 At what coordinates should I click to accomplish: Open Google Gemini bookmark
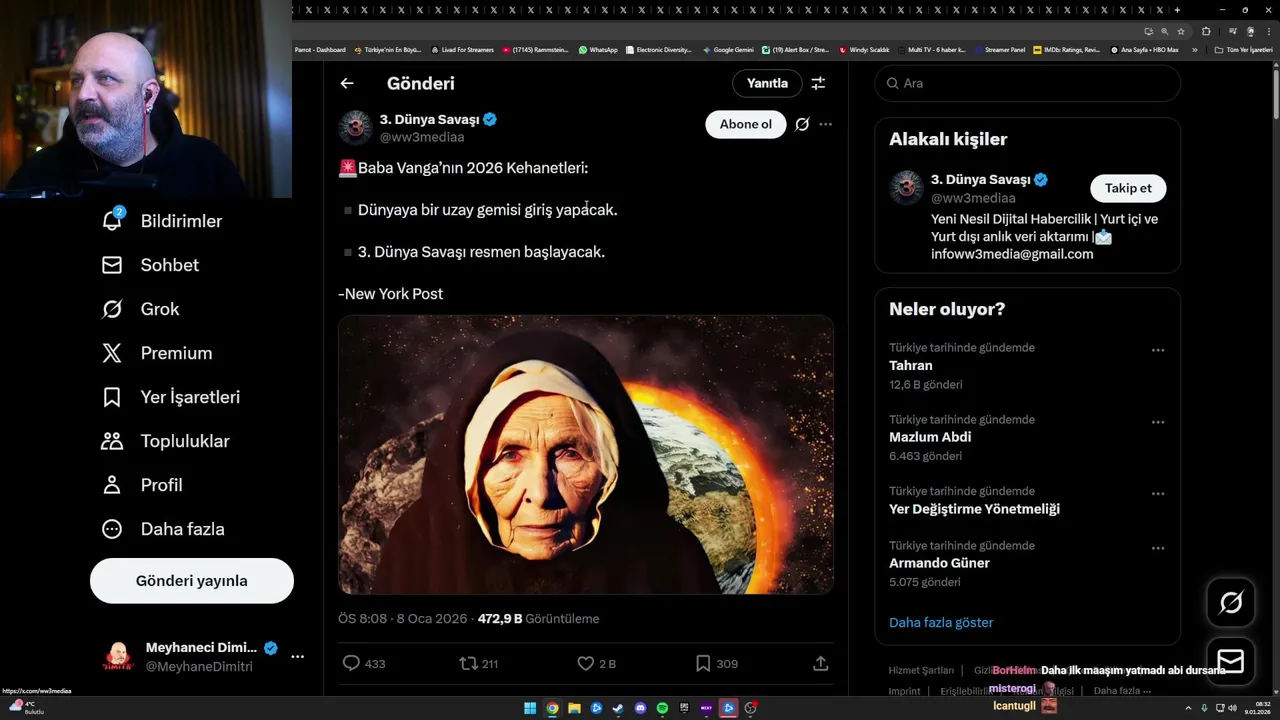(728, 49)
